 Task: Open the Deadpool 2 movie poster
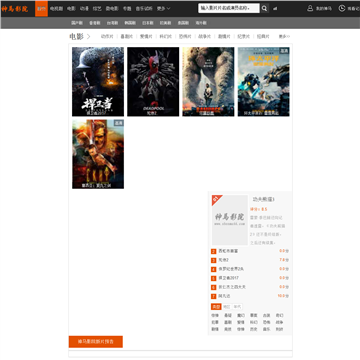click(x=153, y=82)
